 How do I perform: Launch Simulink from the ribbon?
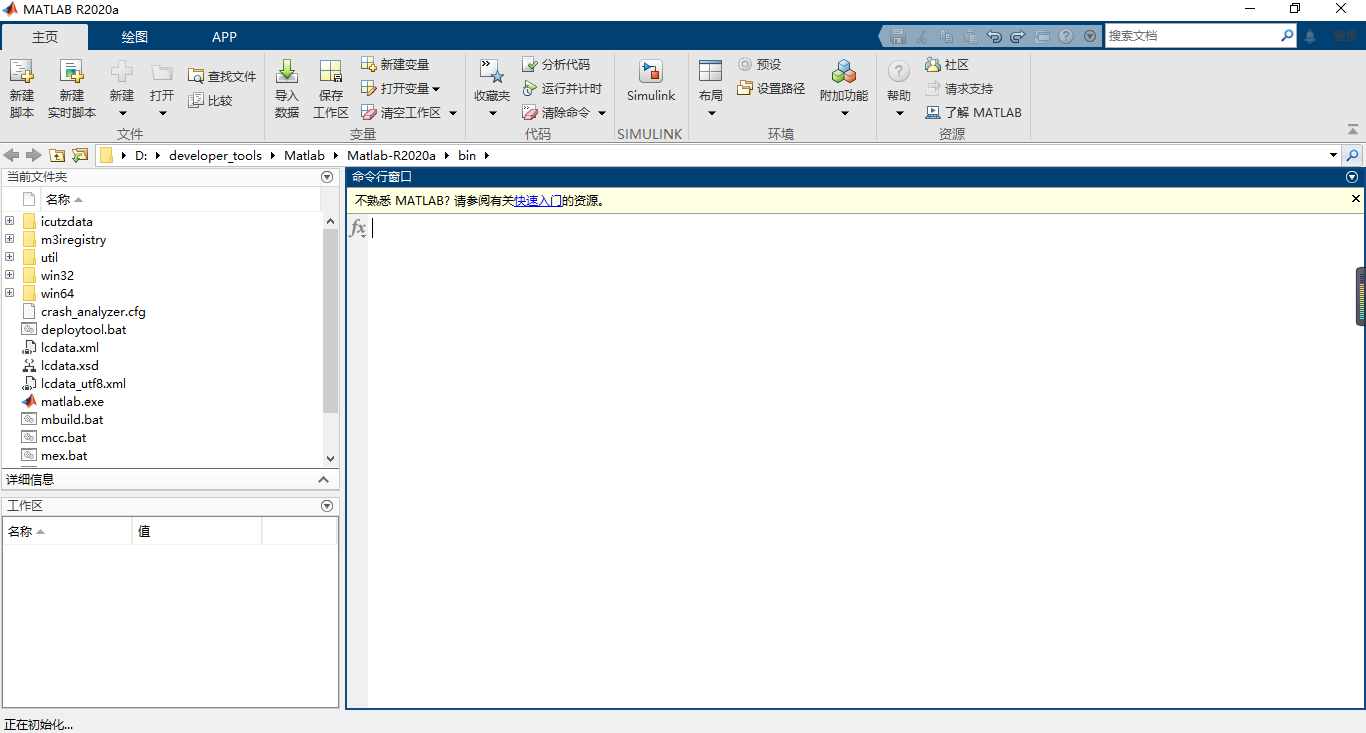pos(651,80)
